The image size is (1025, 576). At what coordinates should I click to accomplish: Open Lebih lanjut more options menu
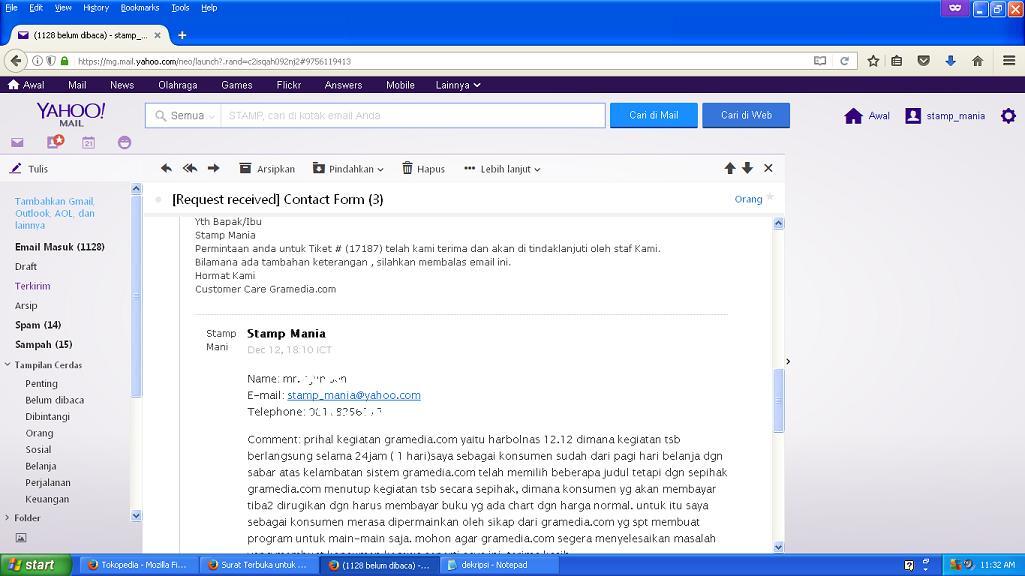[x=502, y=169]
